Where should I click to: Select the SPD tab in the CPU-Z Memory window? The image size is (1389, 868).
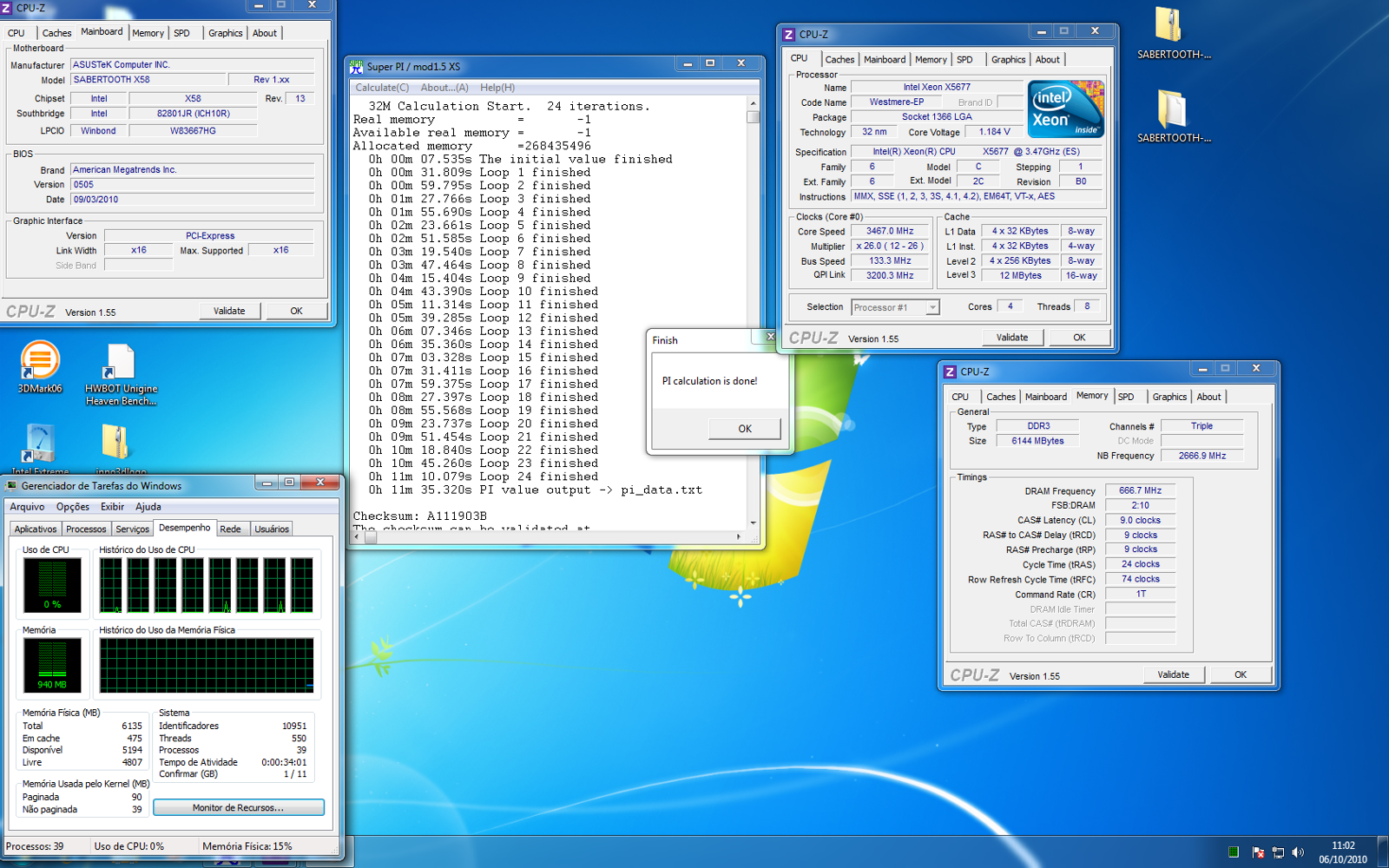coord(1126,397)
